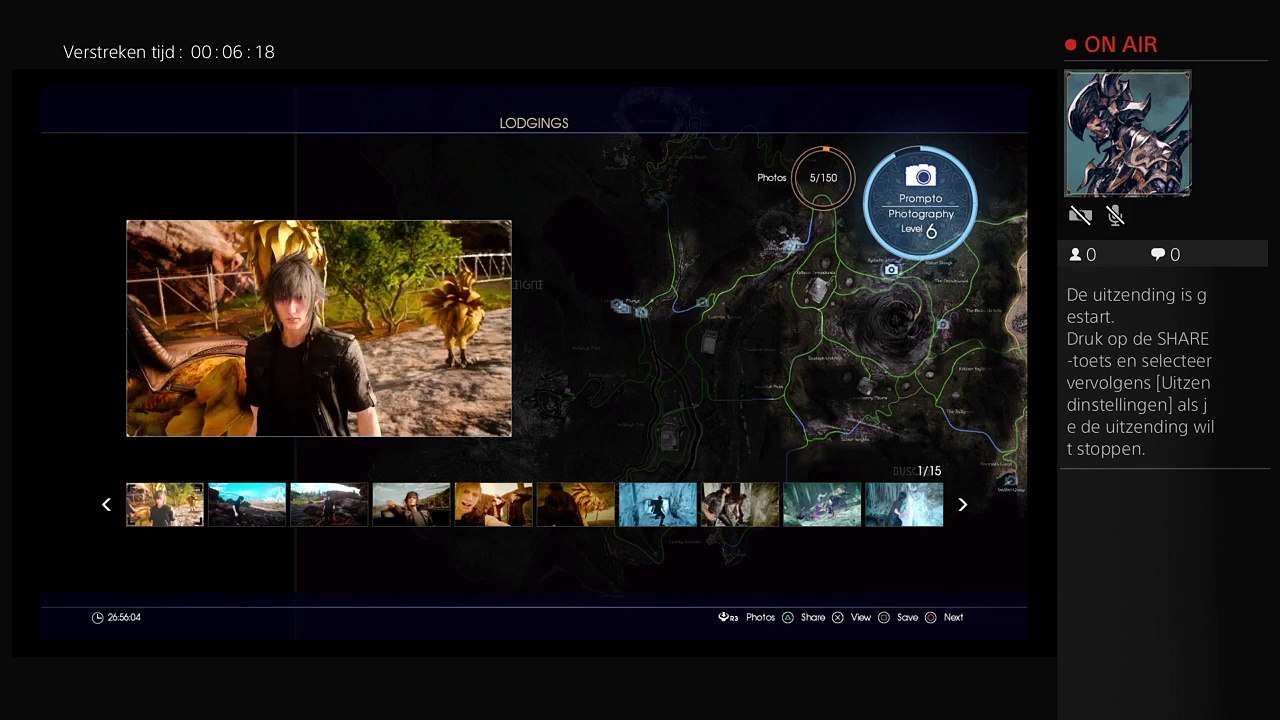1280x720 pixels.
Task: Click the Photos 5/150 counter ring
Action: tap(823, 178)
